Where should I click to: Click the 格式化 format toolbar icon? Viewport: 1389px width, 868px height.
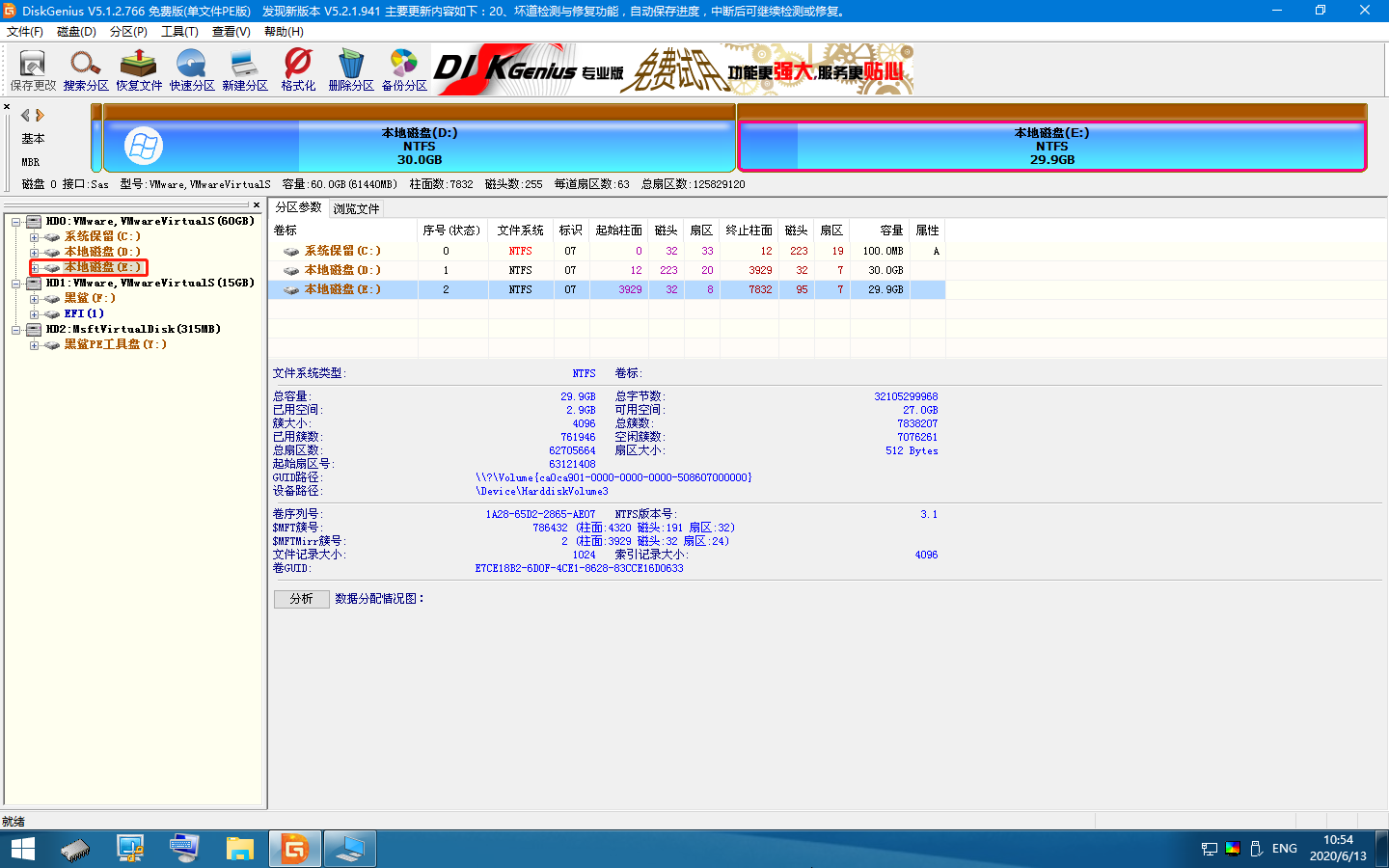click(x=298, y=70)
